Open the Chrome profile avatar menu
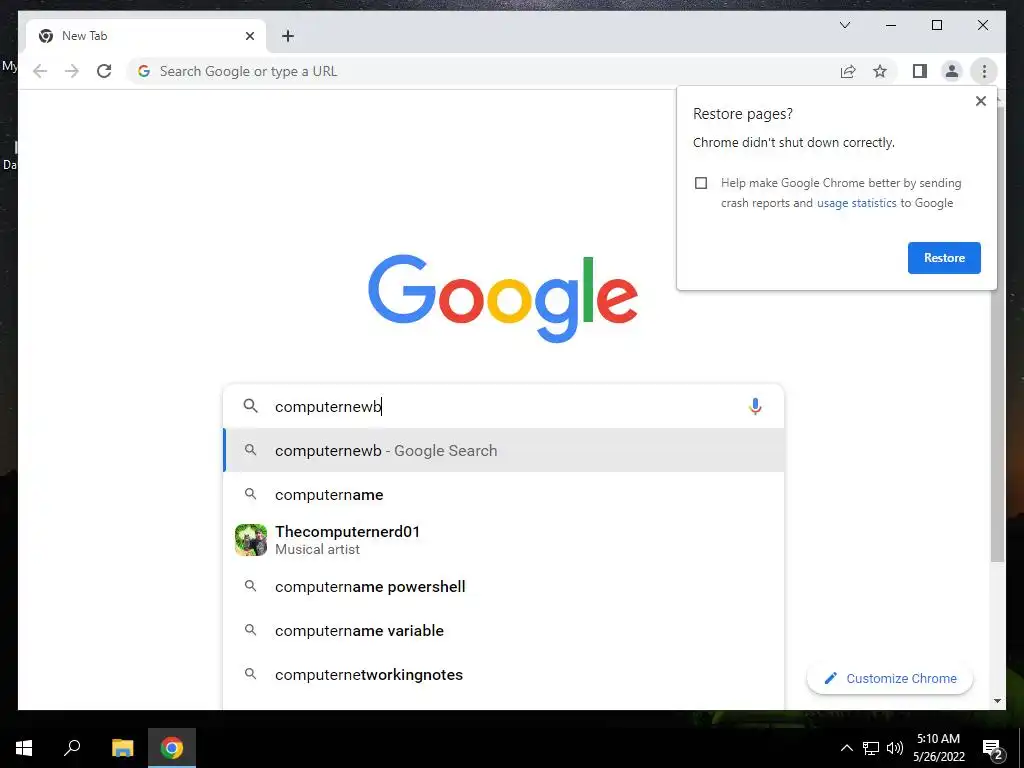Viewport: 1024px width, 768px height. pyautogui.click(x=952, y=71)
